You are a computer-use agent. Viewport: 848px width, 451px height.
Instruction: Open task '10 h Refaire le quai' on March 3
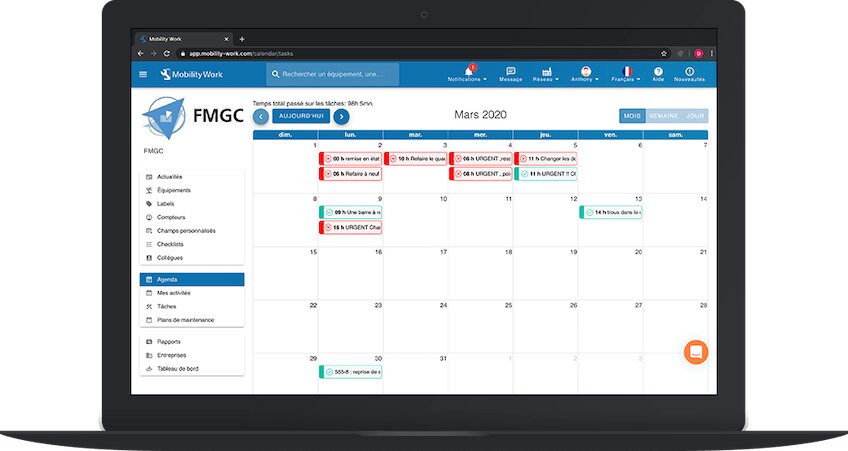point(415,159)
